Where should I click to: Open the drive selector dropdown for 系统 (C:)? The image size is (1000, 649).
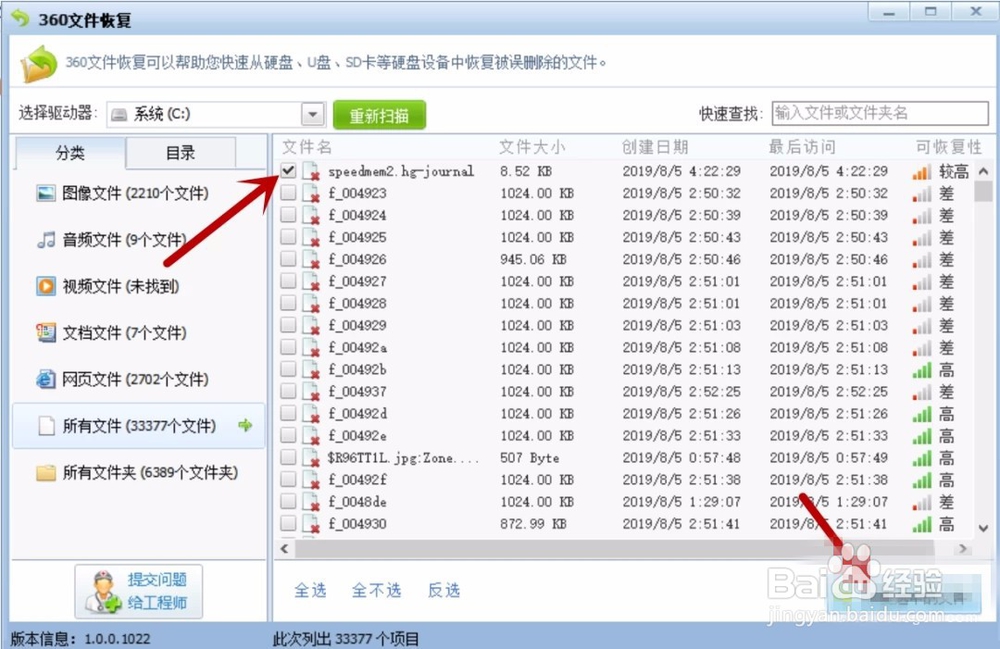311,114
